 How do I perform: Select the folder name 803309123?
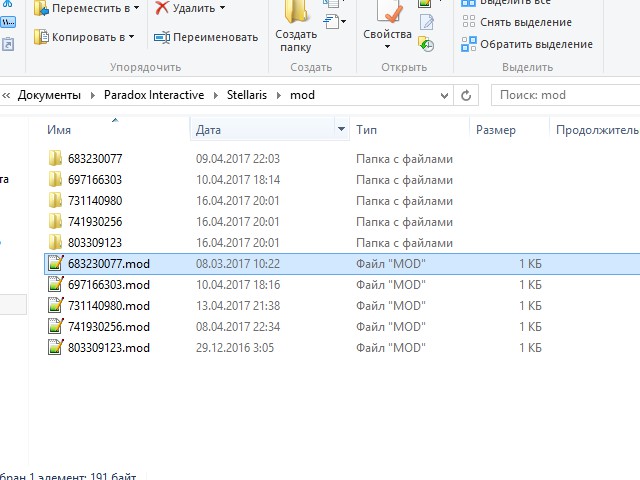click(x=95, y=242)
